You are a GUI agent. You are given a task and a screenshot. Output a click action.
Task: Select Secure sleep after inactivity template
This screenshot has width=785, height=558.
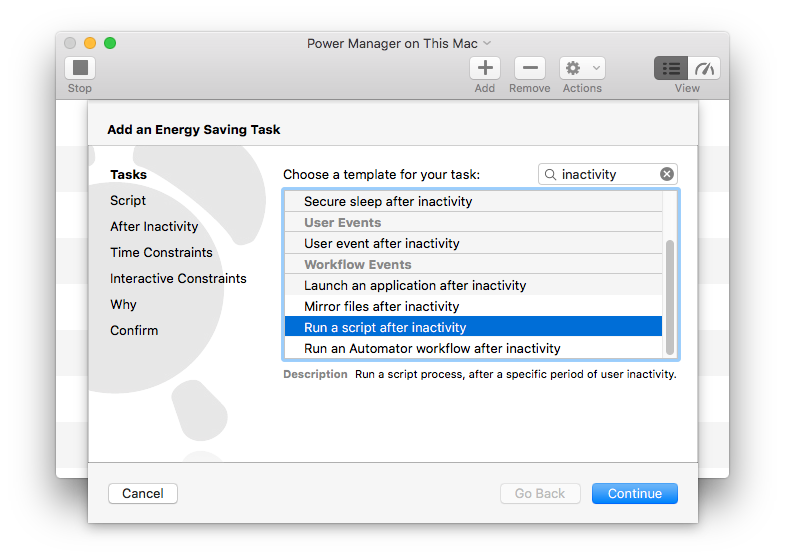tap(473, 201)
